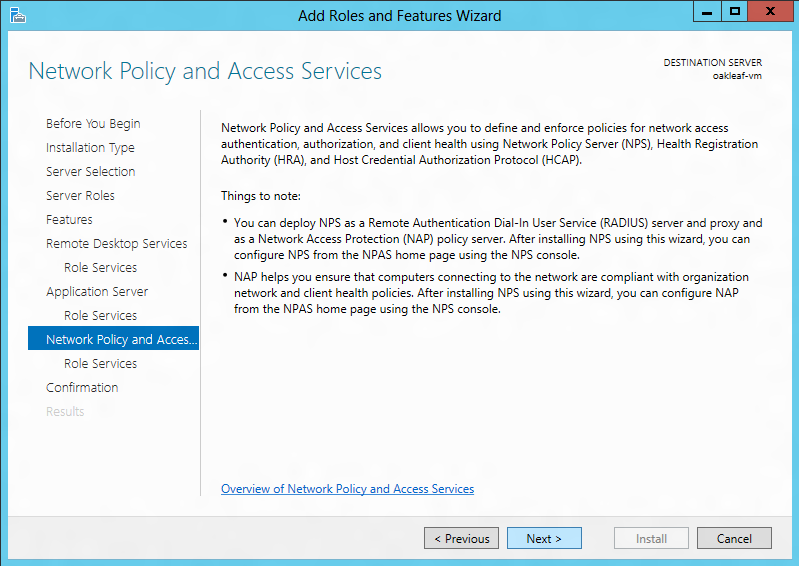
Task: Jump to the Server Roles page
Action: click(81, 196)
